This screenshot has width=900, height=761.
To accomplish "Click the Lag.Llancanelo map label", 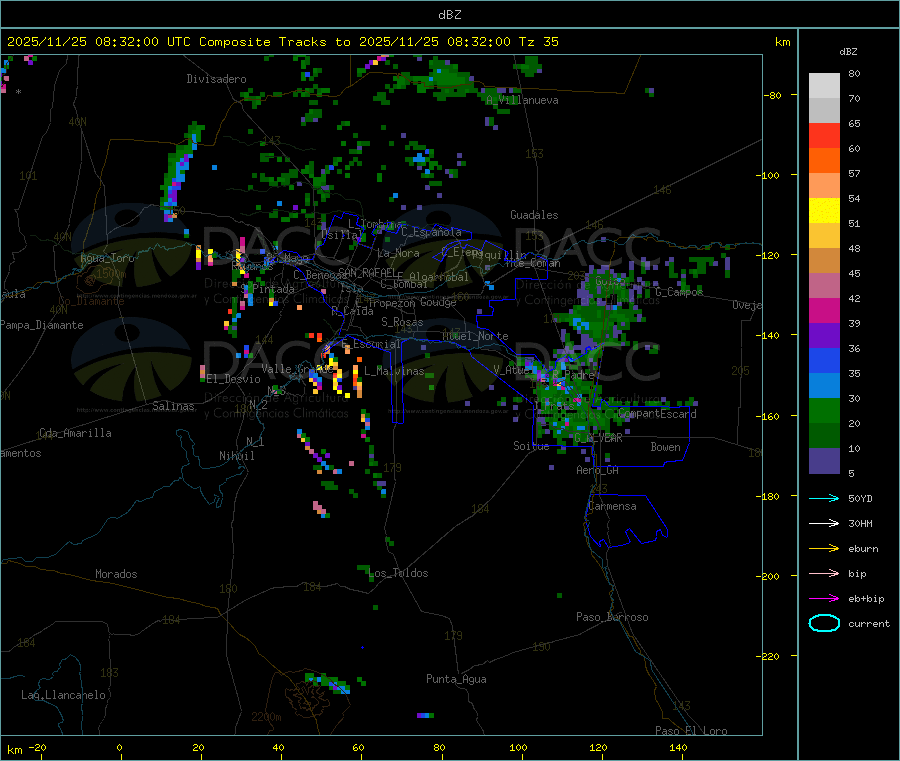I will pyautogui.click(x=63, y=695).
